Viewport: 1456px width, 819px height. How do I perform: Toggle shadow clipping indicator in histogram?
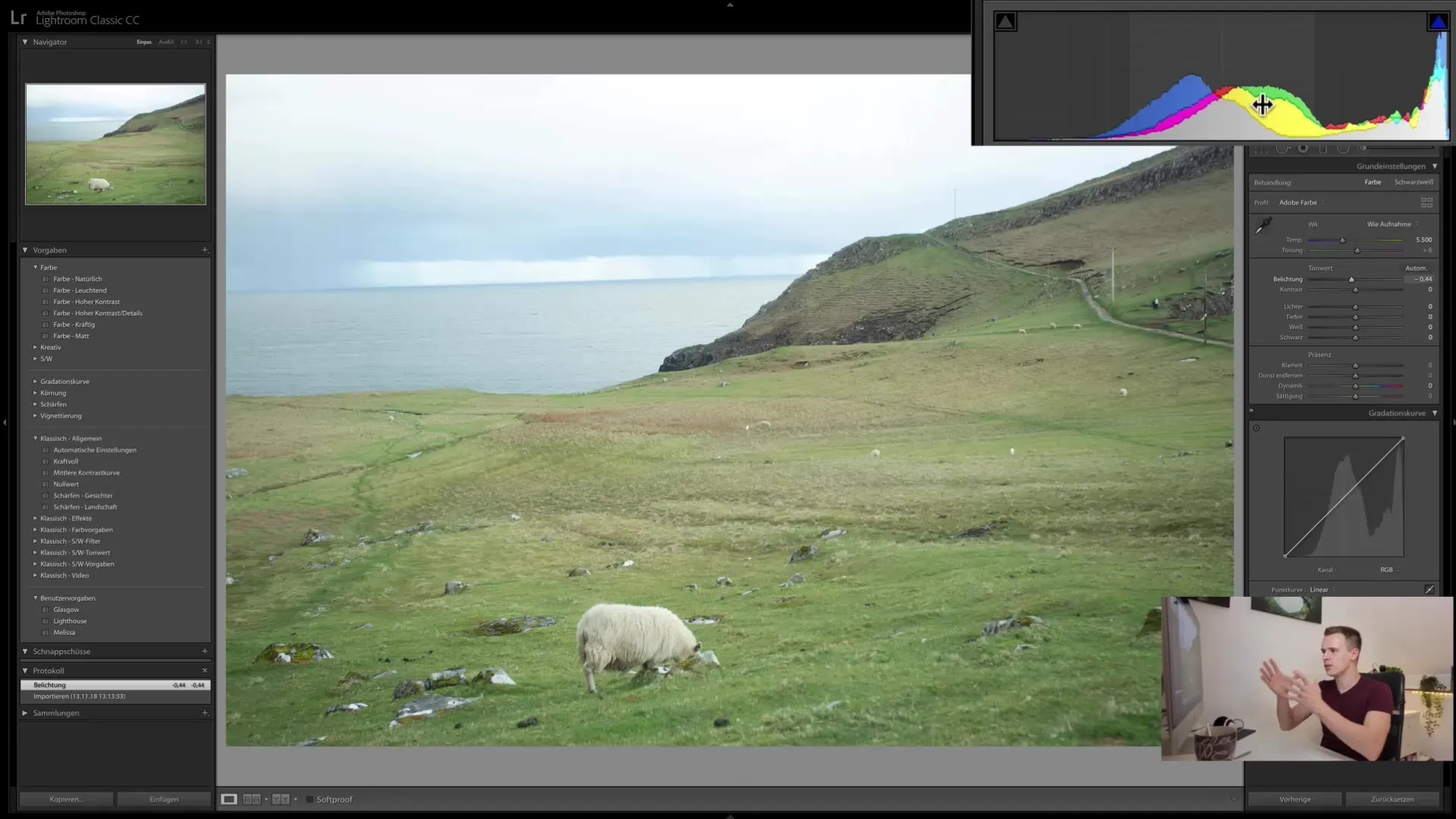point(1005,22)
